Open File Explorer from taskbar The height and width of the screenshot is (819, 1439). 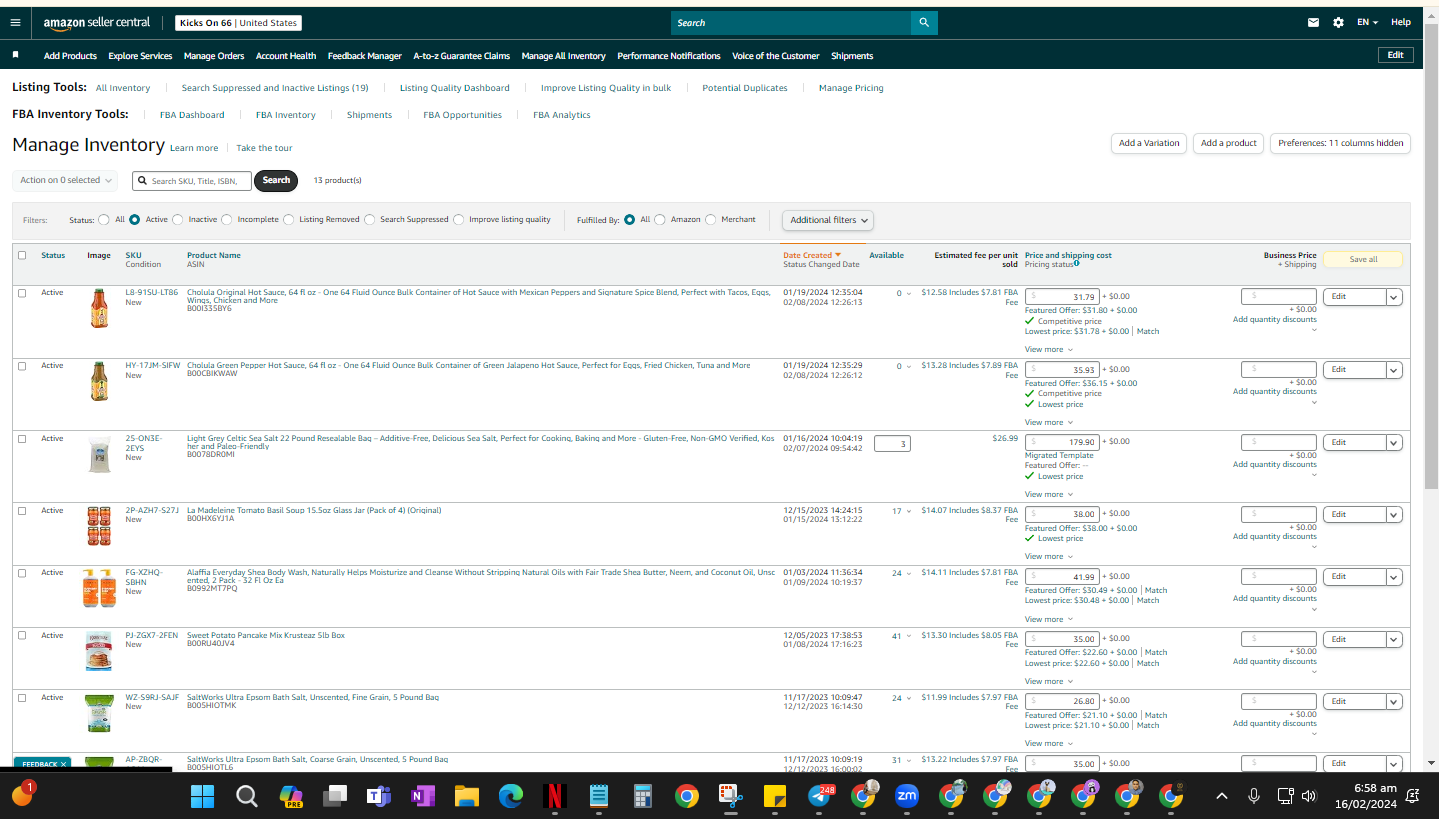click(466, 796)
